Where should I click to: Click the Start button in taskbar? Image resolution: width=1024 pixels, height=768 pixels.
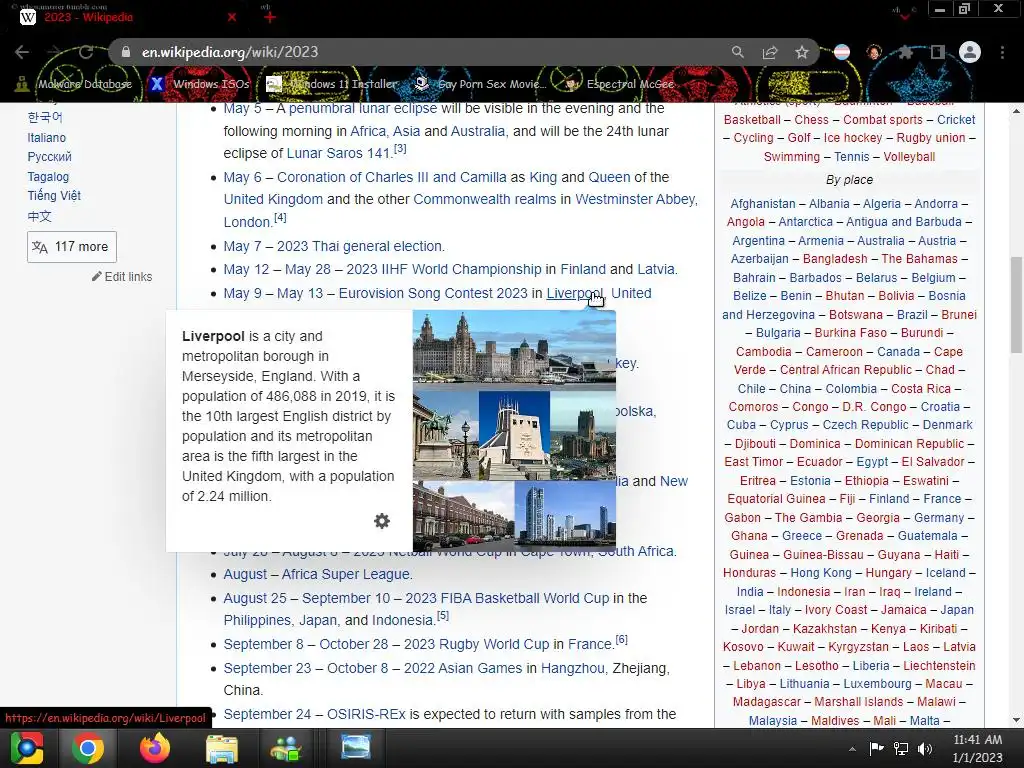[26, 748]
